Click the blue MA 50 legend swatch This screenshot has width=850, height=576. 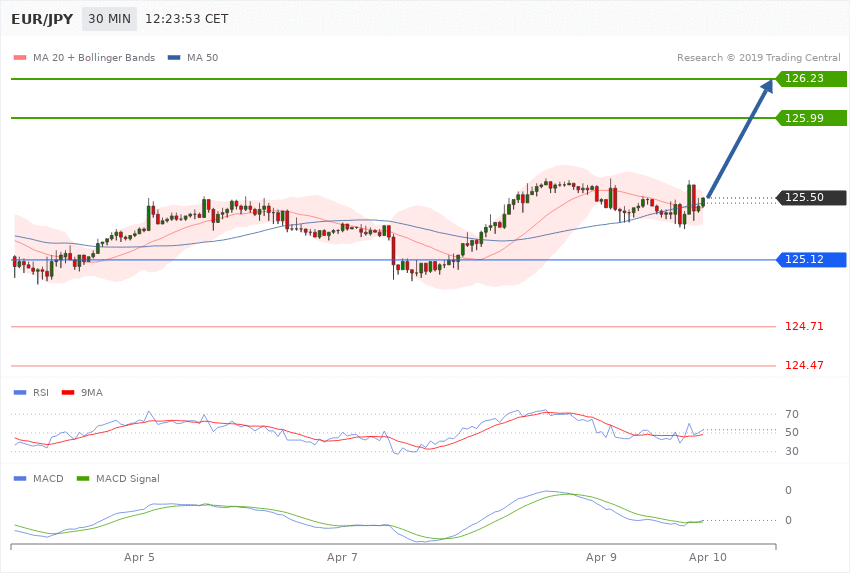click(174, 57)
